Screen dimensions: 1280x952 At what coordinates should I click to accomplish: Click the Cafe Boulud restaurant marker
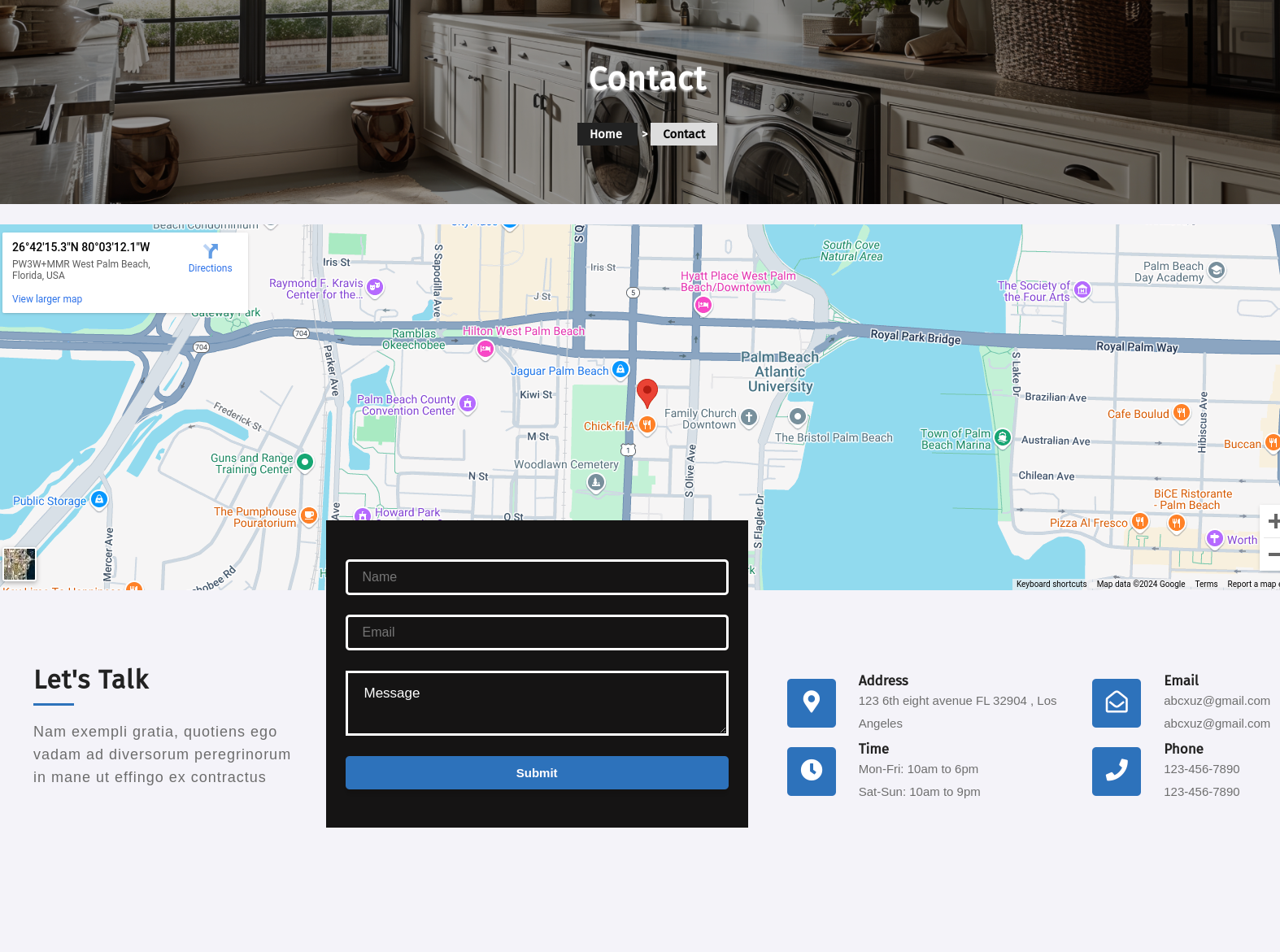pyautogui.click(x=1182, y=413)
